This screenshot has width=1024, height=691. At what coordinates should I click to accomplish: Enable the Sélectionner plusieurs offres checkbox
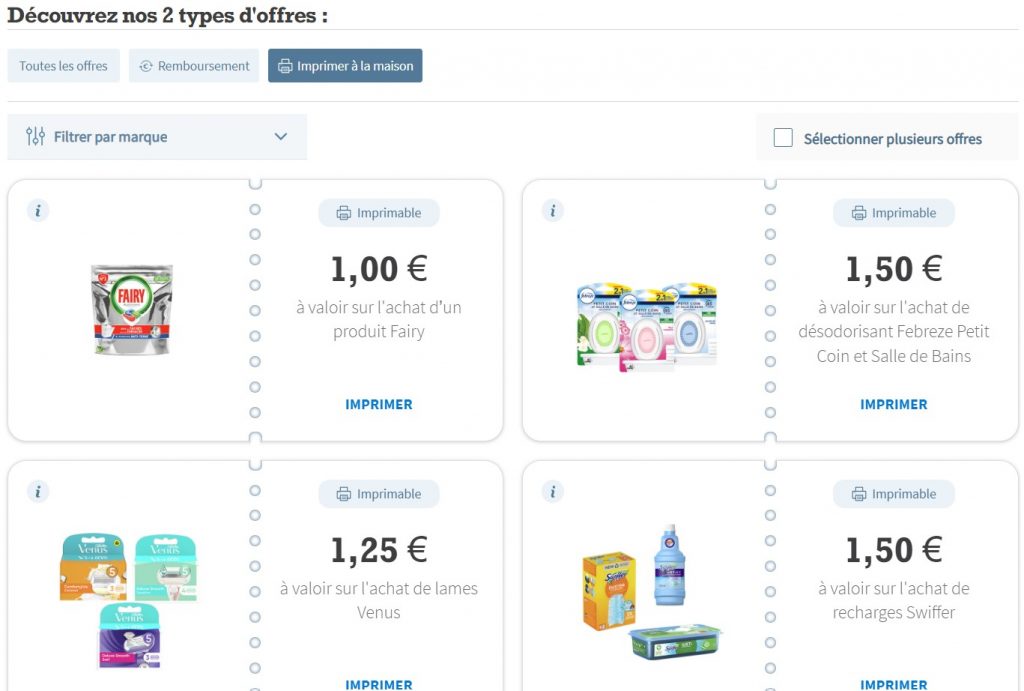783,138
